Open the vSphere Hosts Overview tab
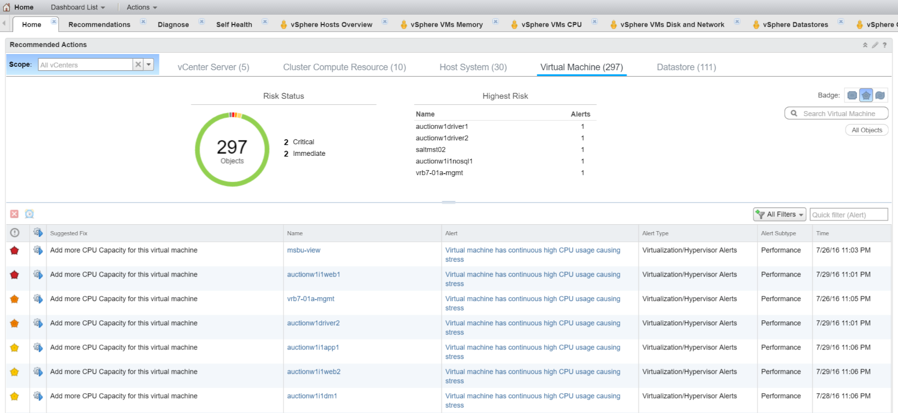The width and height of the screenshot is (898, 413). point(331,24)
